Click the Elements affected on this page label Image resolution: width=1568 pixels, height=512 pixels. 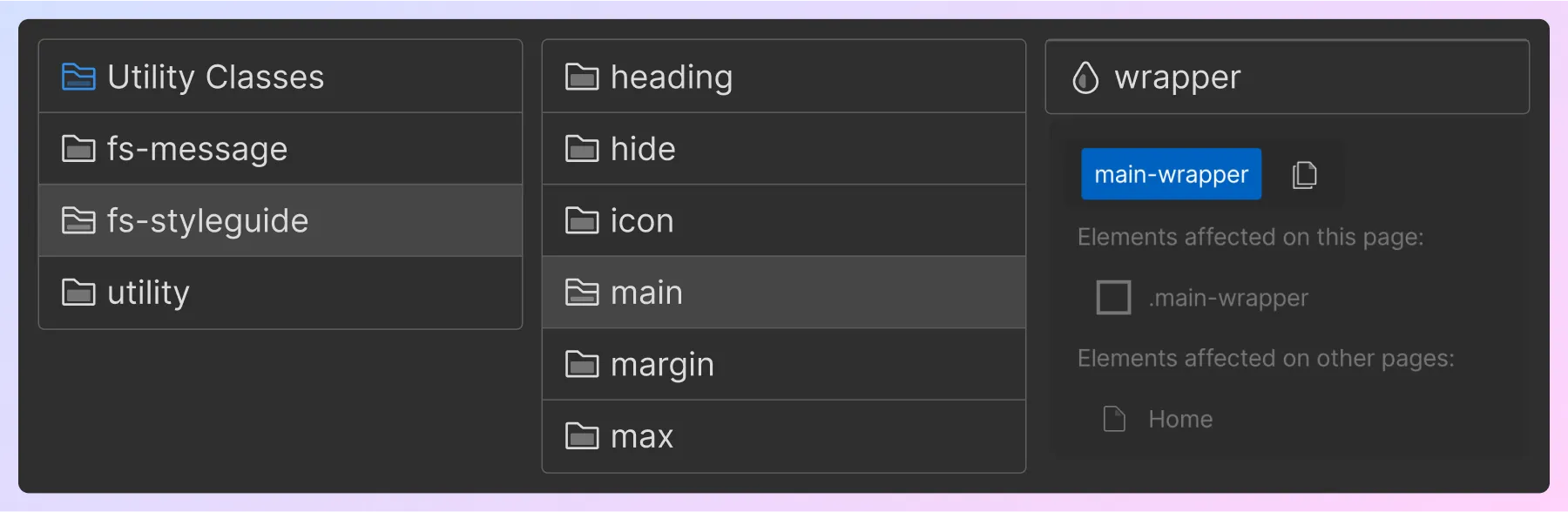pos(1249,236)
